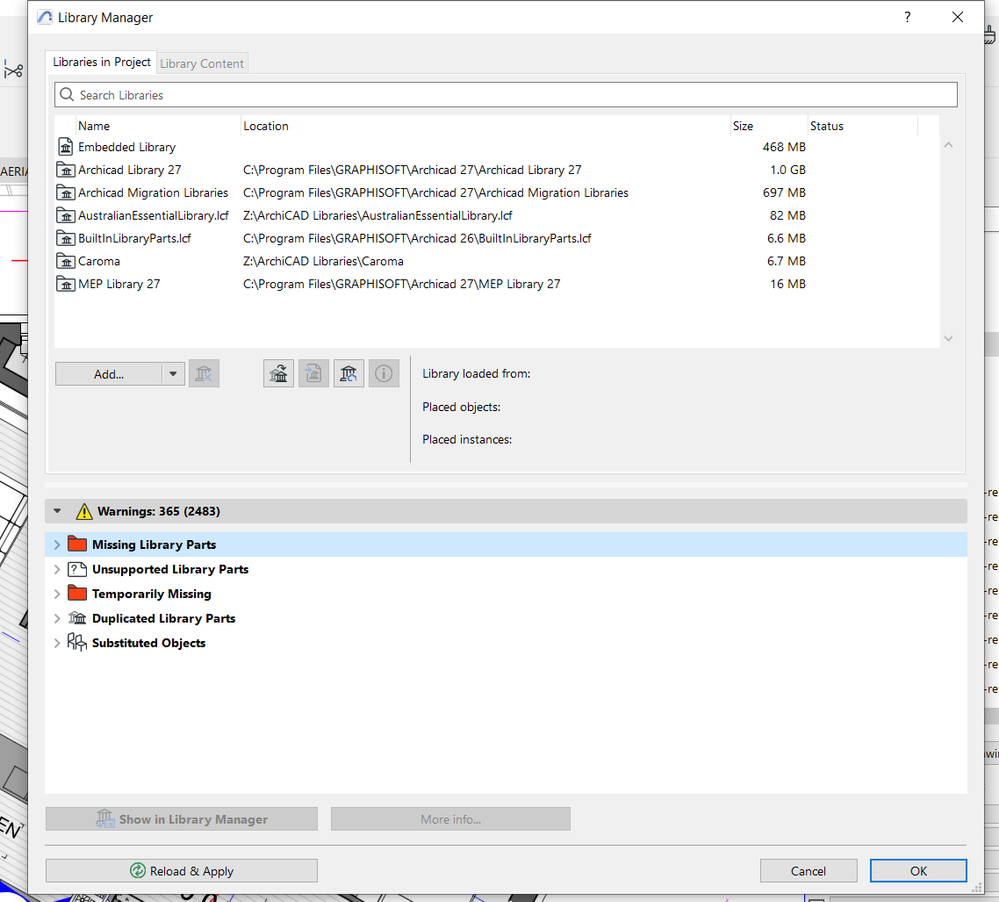Image resolution: width=999 pixels, height=902 pixels.
Task: Click the MEP Library 27 folder icon
Action: [x=66, y=284]
